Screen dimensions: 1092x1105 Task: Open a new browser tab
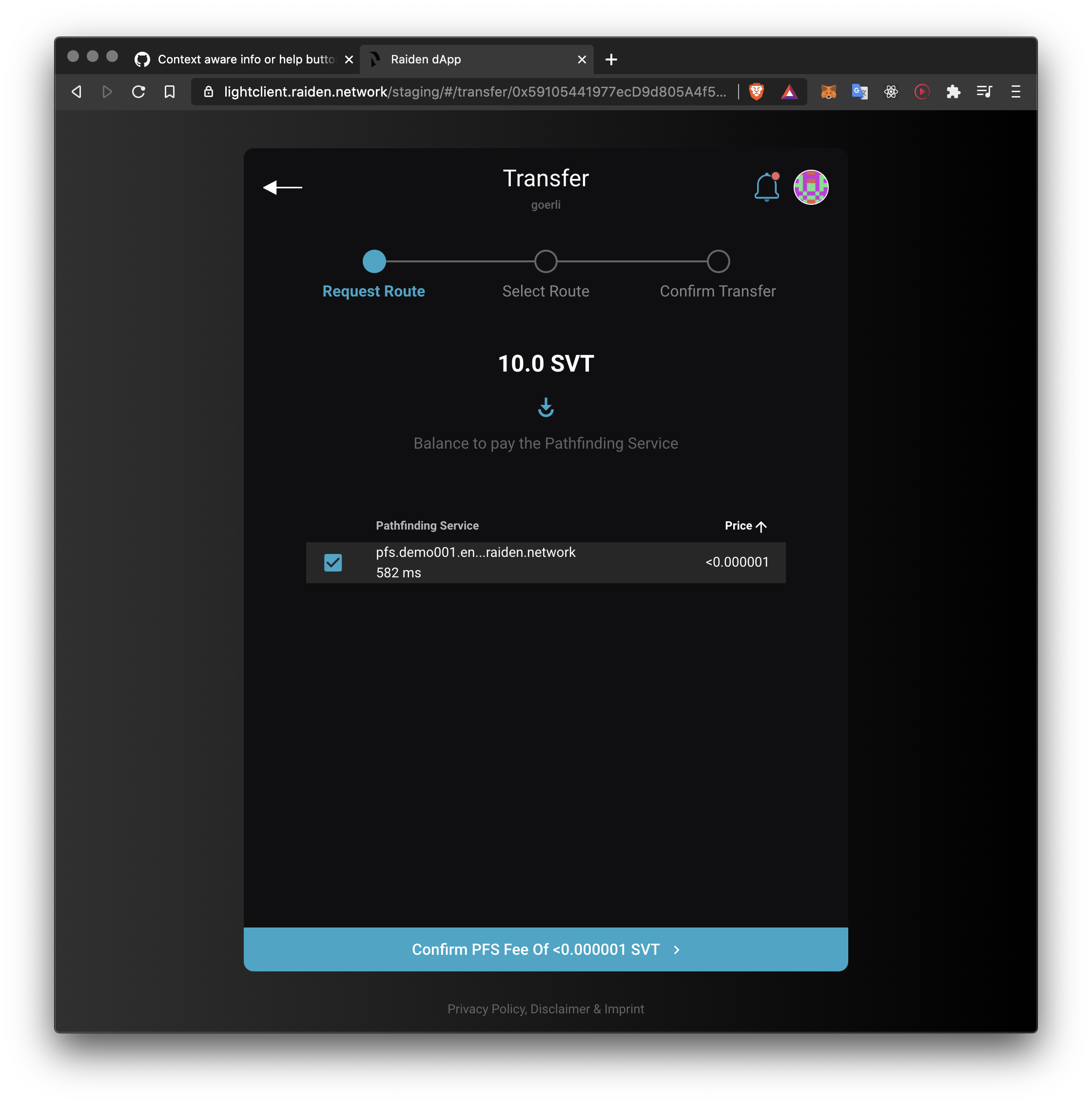click(x=611, y=59)
